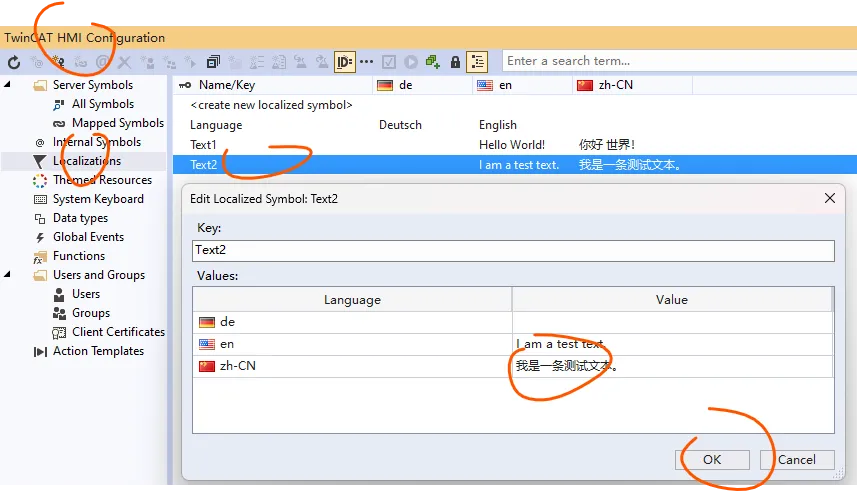
Task: Open Functions tree item
Action: 79,256
